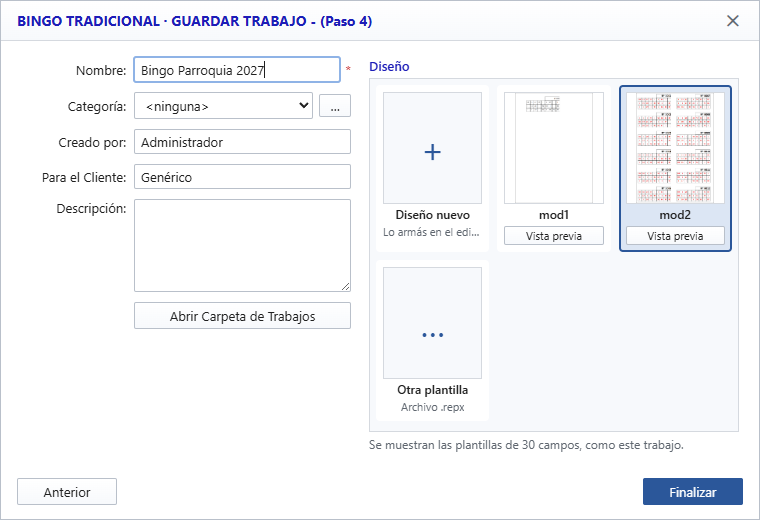The height and width of the screenshot is (520, 760).
Task: Open Vista previa for mod1
Action: coord(554,236)
